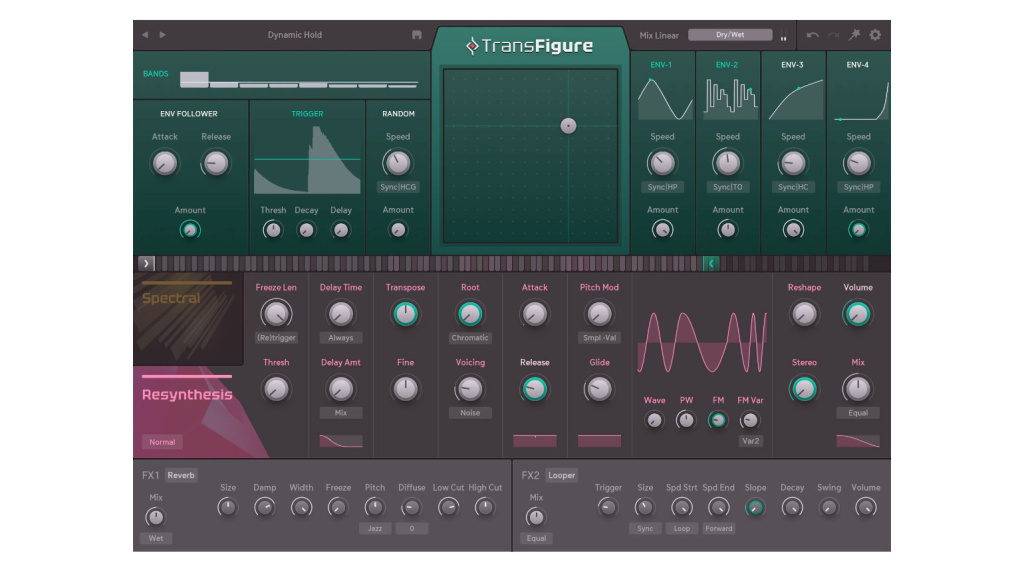Toggle the Forward button under Spd End
Screen dimensions: 1024x565
pyautogui.click(x=718, y=528)
